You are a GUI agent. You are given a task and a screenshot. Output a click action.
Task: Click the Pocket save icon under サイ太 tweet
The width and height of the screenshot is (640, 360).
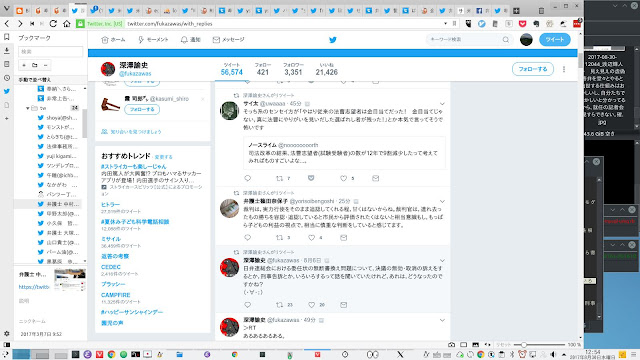click(311, 178)
